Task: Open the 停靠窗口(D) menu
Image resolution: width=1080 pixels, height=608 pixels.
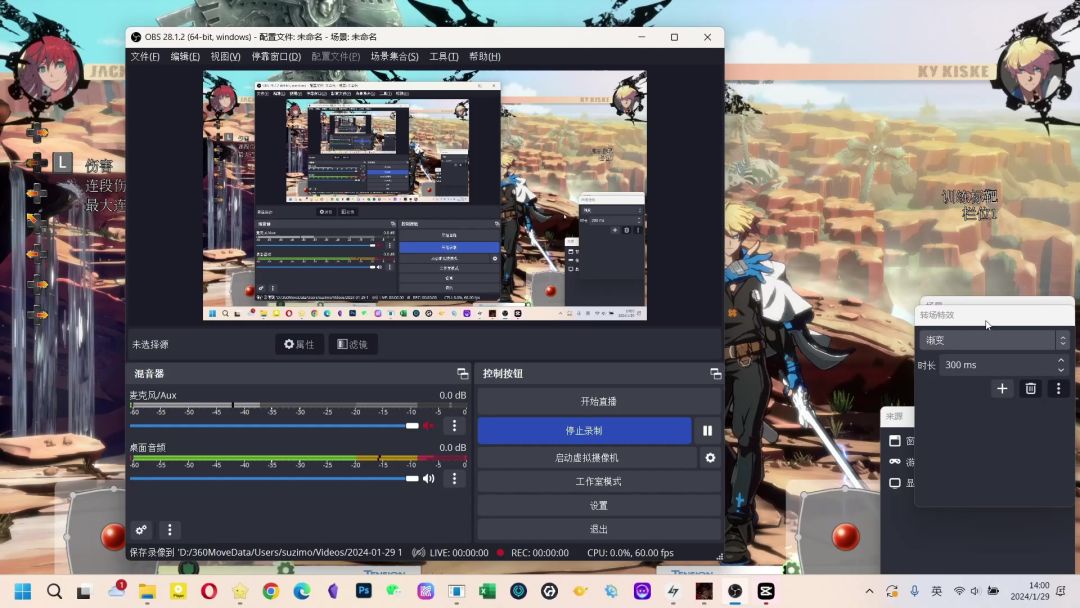Action: [x=276, y=56]
